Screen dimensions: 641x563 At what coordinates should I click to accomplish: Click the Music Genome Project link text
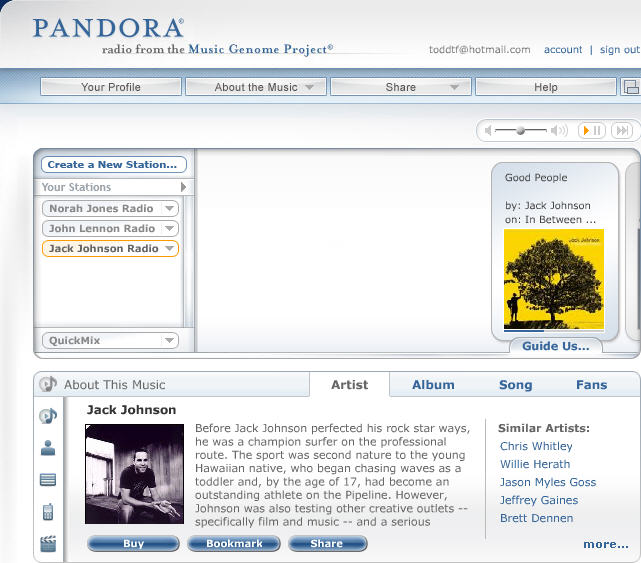point(260,49)
